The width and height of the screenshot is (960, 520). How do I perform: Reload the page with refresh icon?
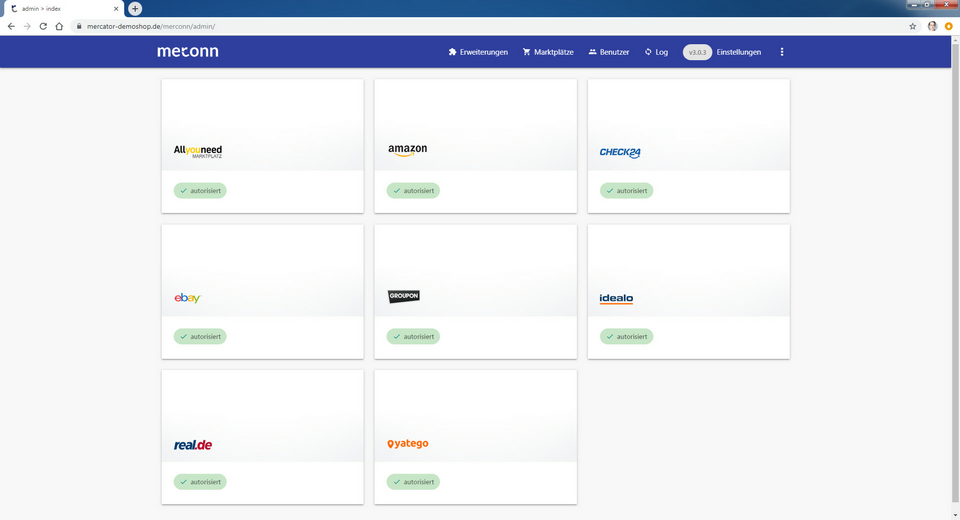point(43,26)
